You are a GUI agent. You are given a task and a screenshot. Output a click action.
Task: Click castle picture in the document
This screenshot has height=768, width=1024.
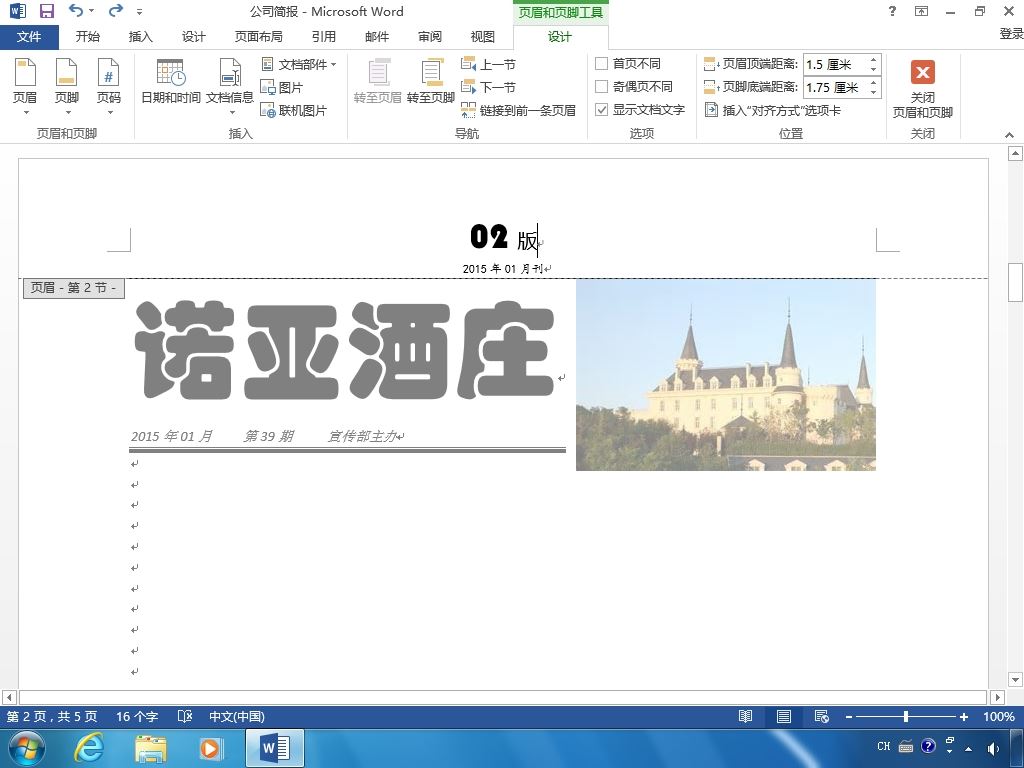(x=726, y=375)
